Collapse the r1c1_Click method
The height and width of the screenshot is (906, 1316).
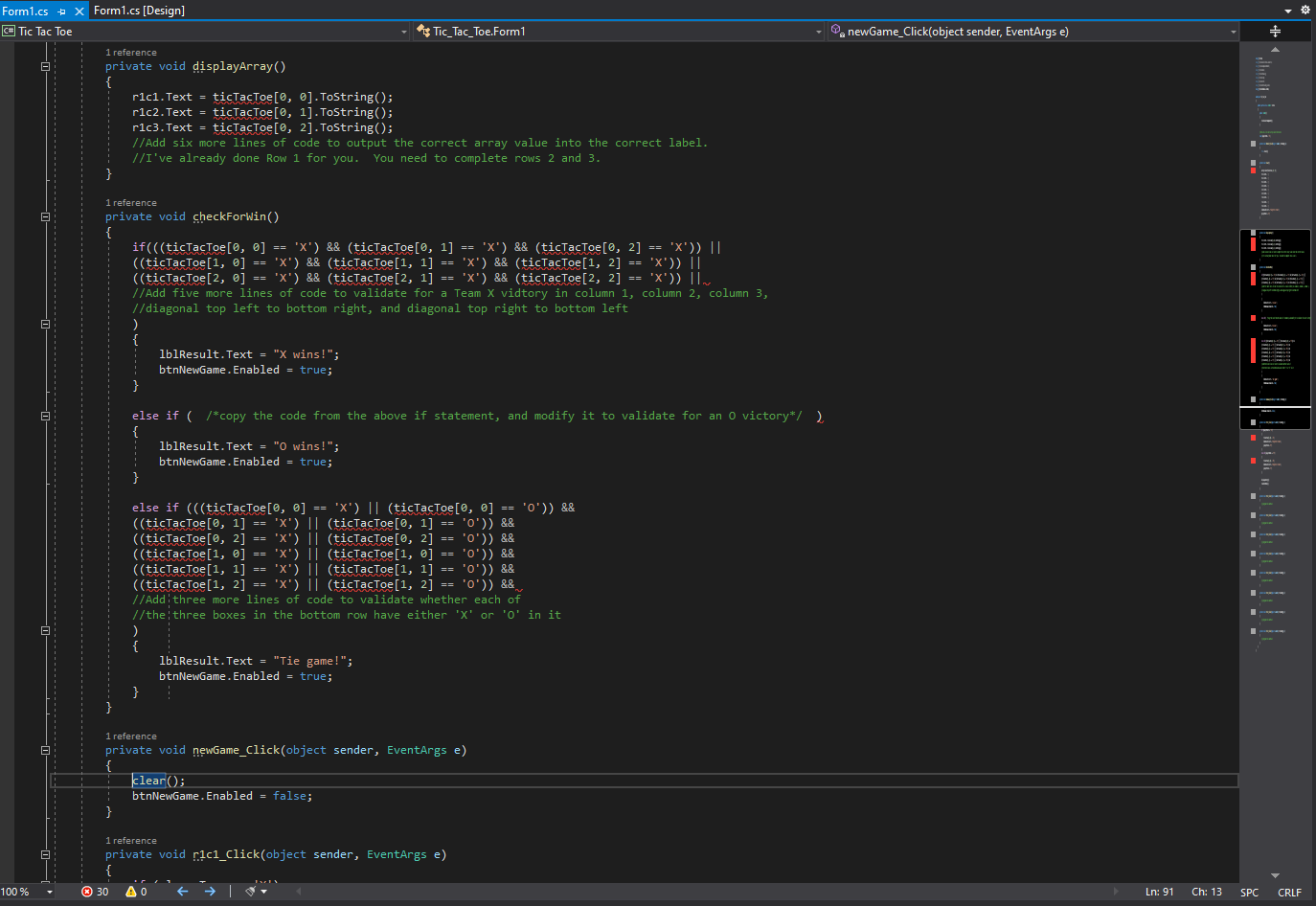[x=45, y=855]
